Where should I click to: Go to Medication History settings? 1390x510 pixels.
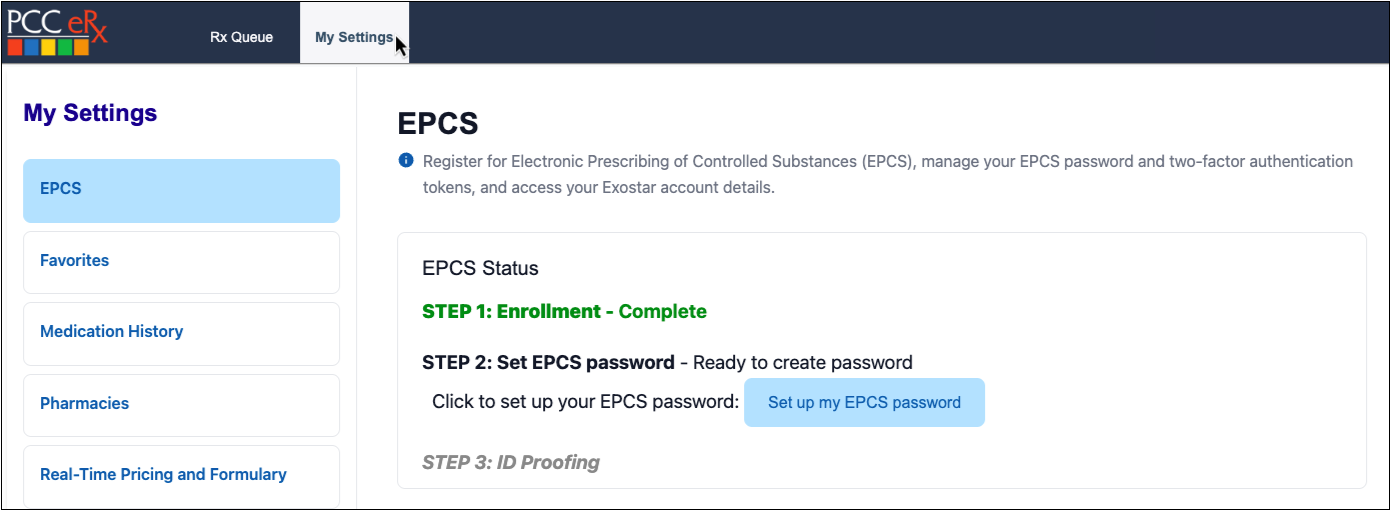click(181, 333)
